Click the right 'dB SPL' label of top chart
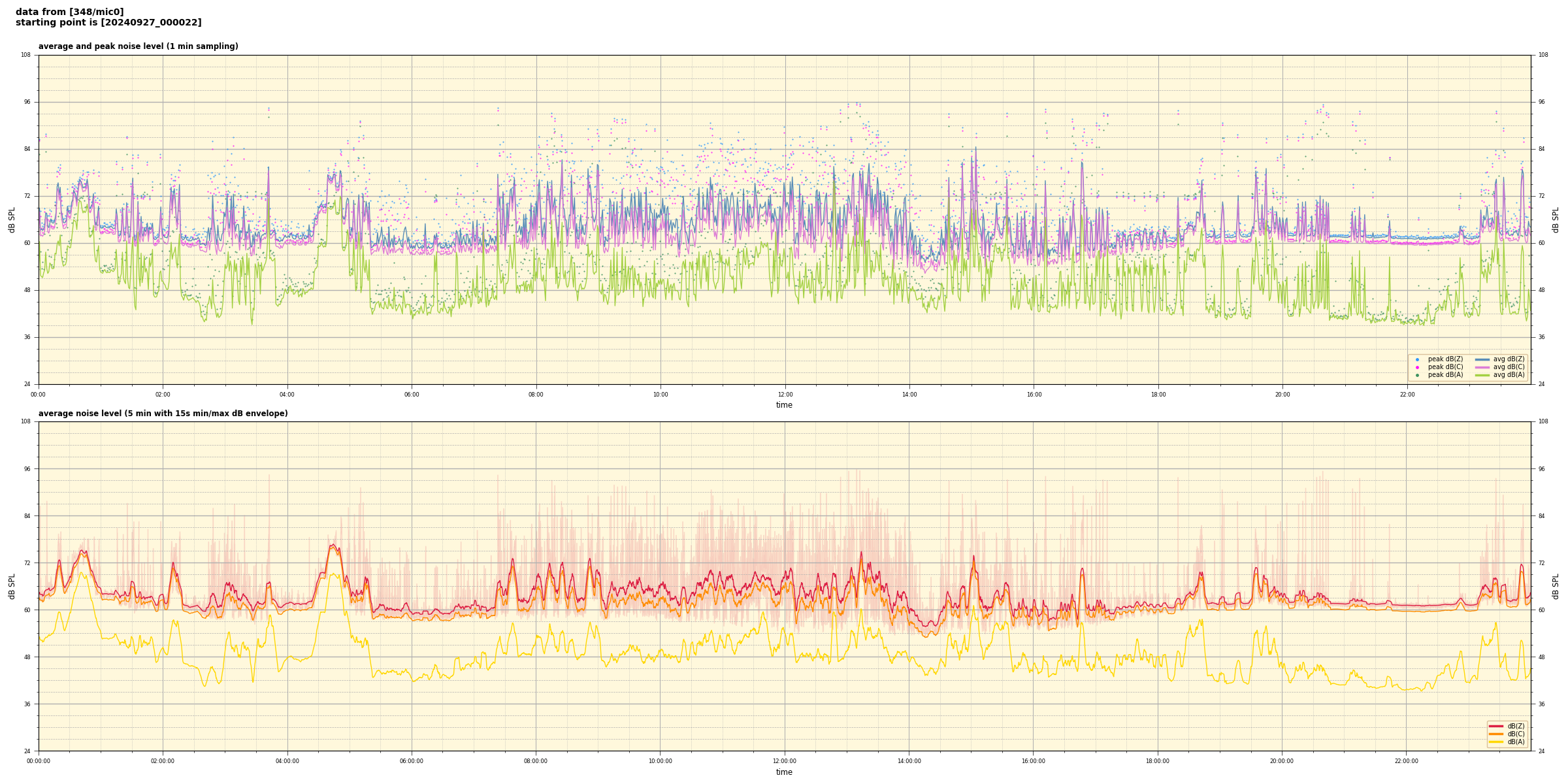Image resolution: width=1568 pixels, height=784 pixels. click(x=1556, y=220)
